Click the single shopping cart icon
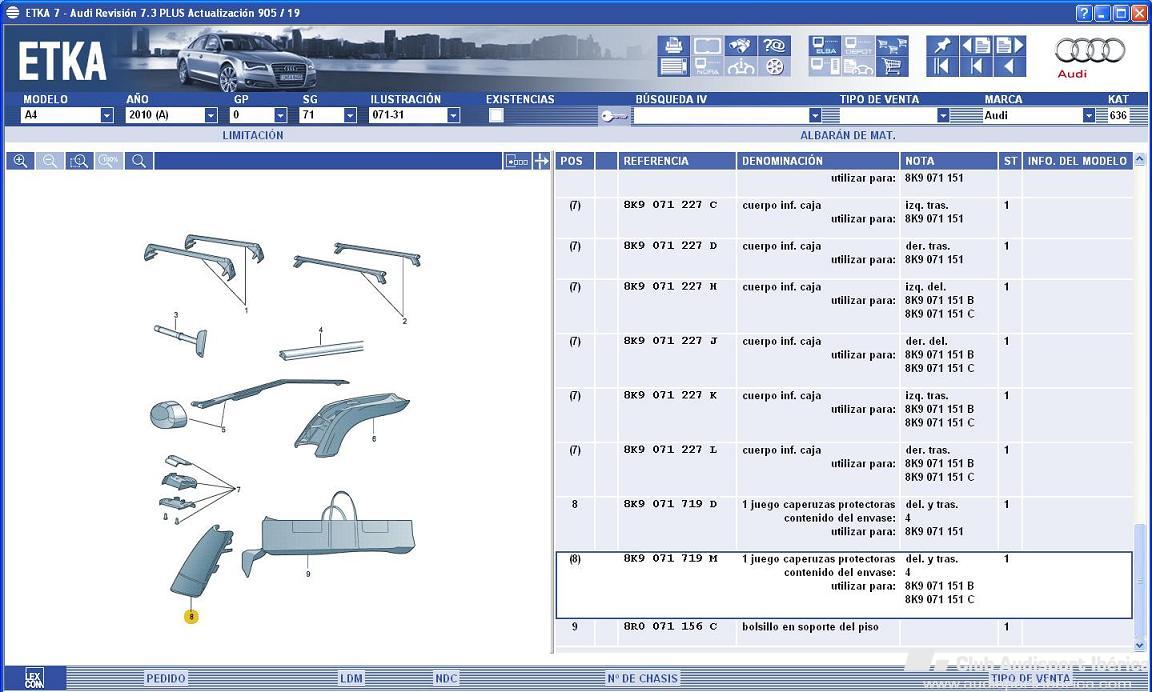Image resolution: width=1152 pixels, height=692 pixels. point(892,67)
